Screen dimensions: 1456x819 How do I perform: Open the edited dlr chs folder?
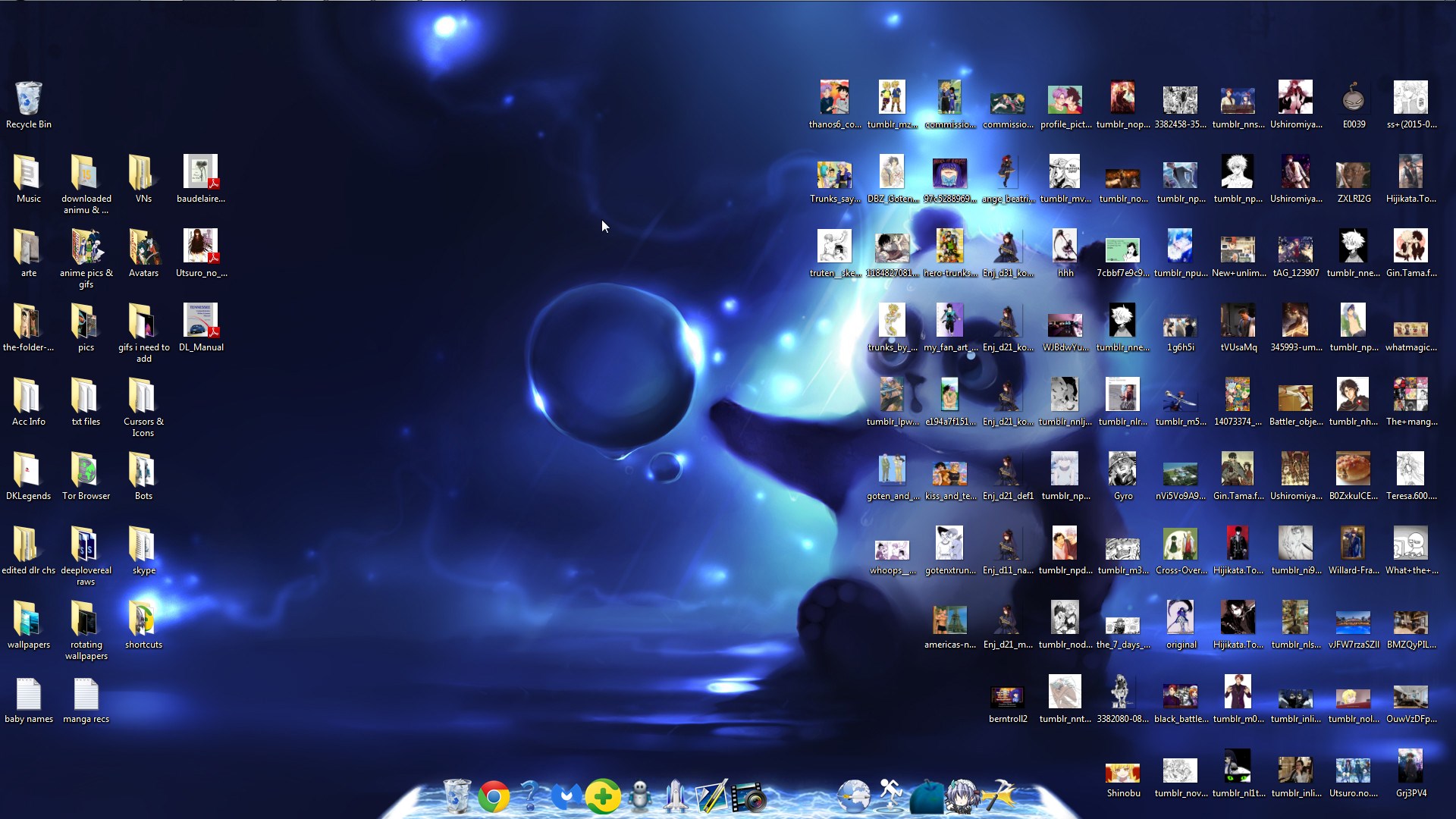pyautogui.click(x=28, y=551)
